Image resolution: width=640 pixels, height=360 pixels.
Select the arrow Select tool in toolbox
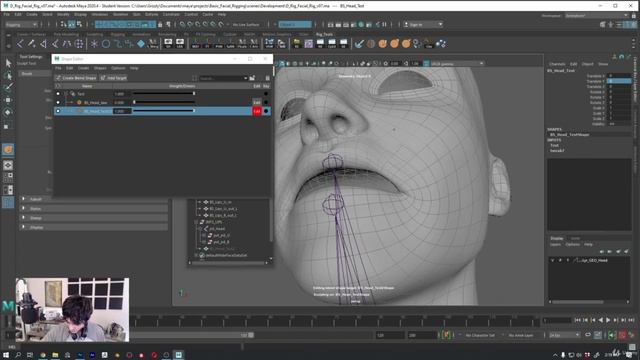point(8,63)
